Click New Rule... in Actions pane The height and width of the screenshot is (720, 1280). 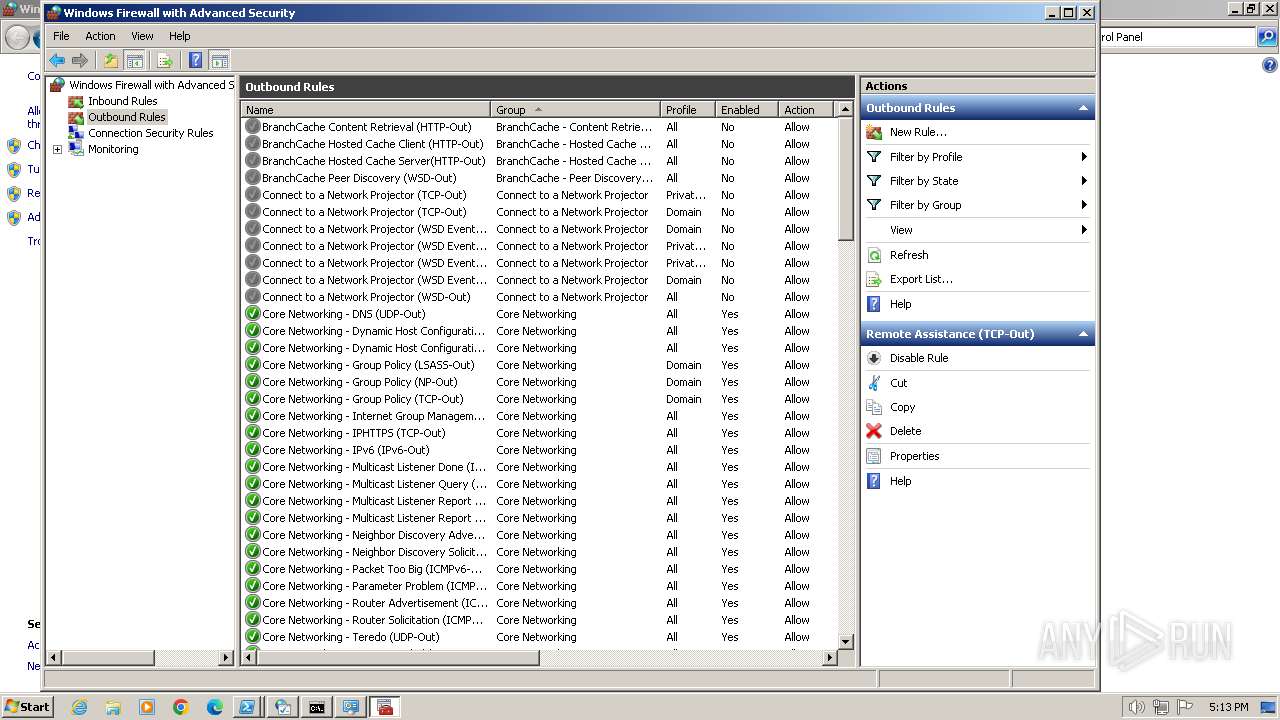click(x=918, y=132)
